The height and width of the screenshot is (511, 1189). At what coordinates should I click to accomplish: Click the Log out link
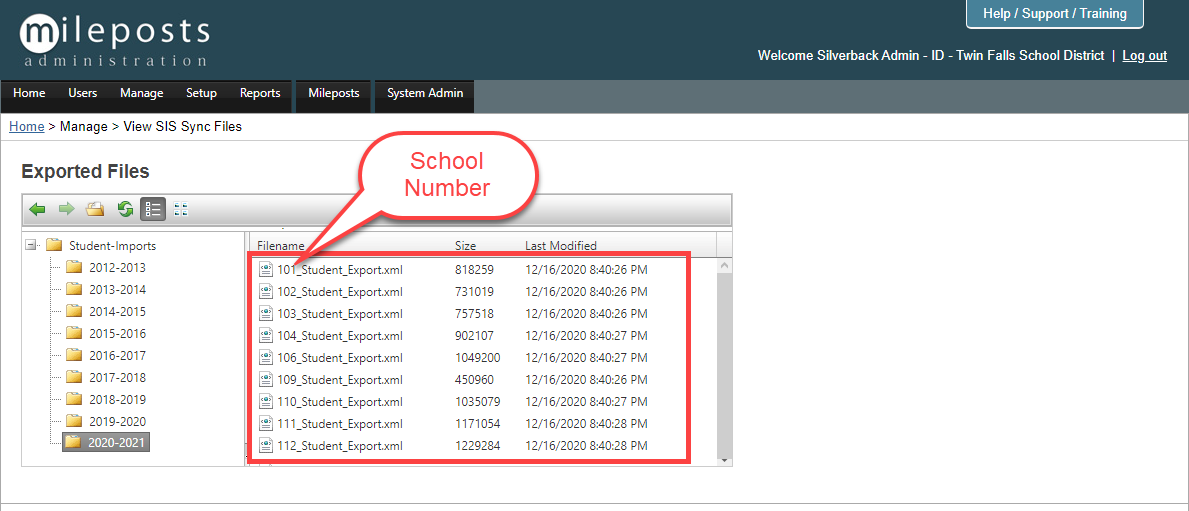click(1144, 55)
